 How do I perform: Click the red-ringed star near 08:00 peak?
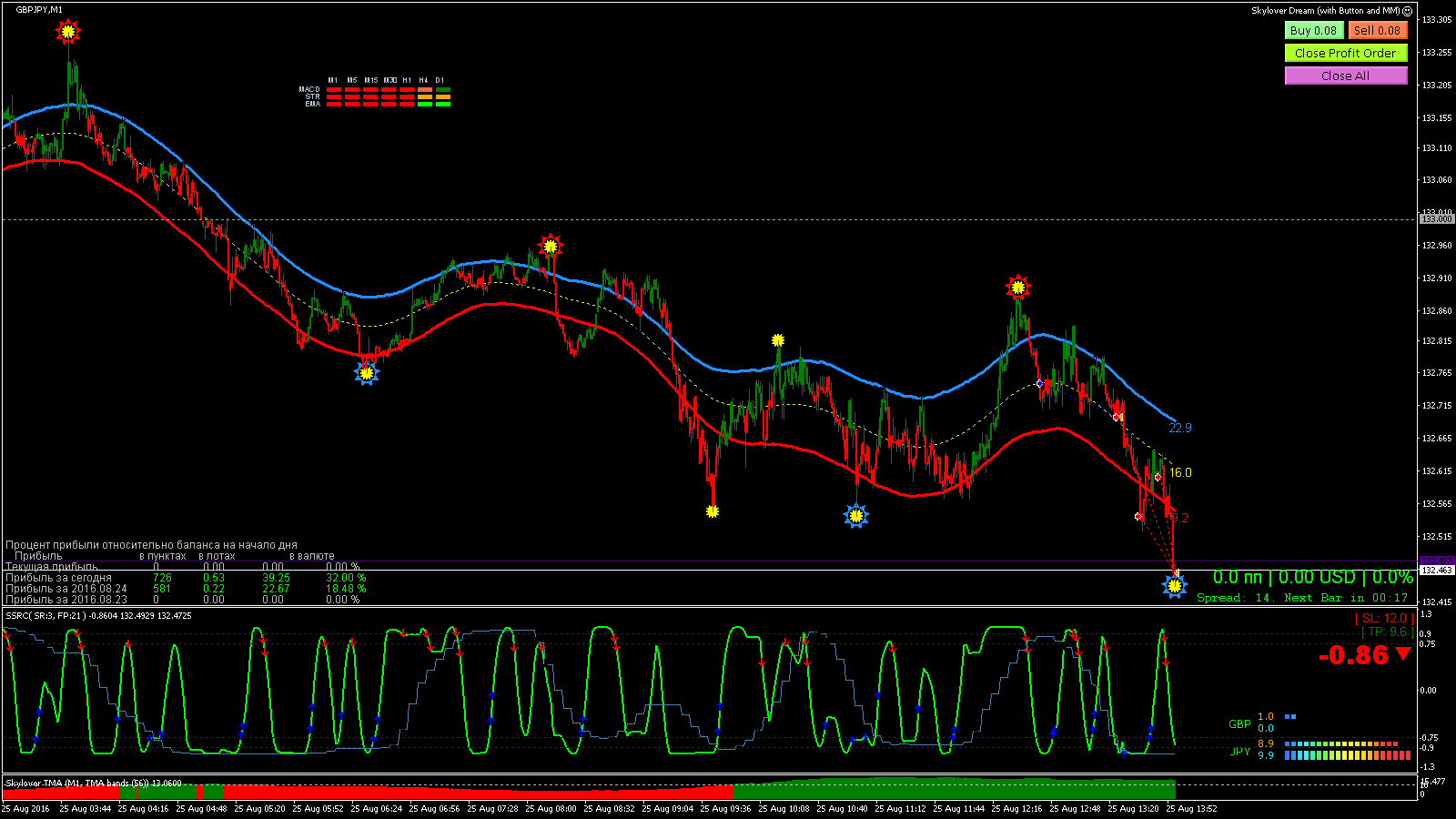click(551, 246)
